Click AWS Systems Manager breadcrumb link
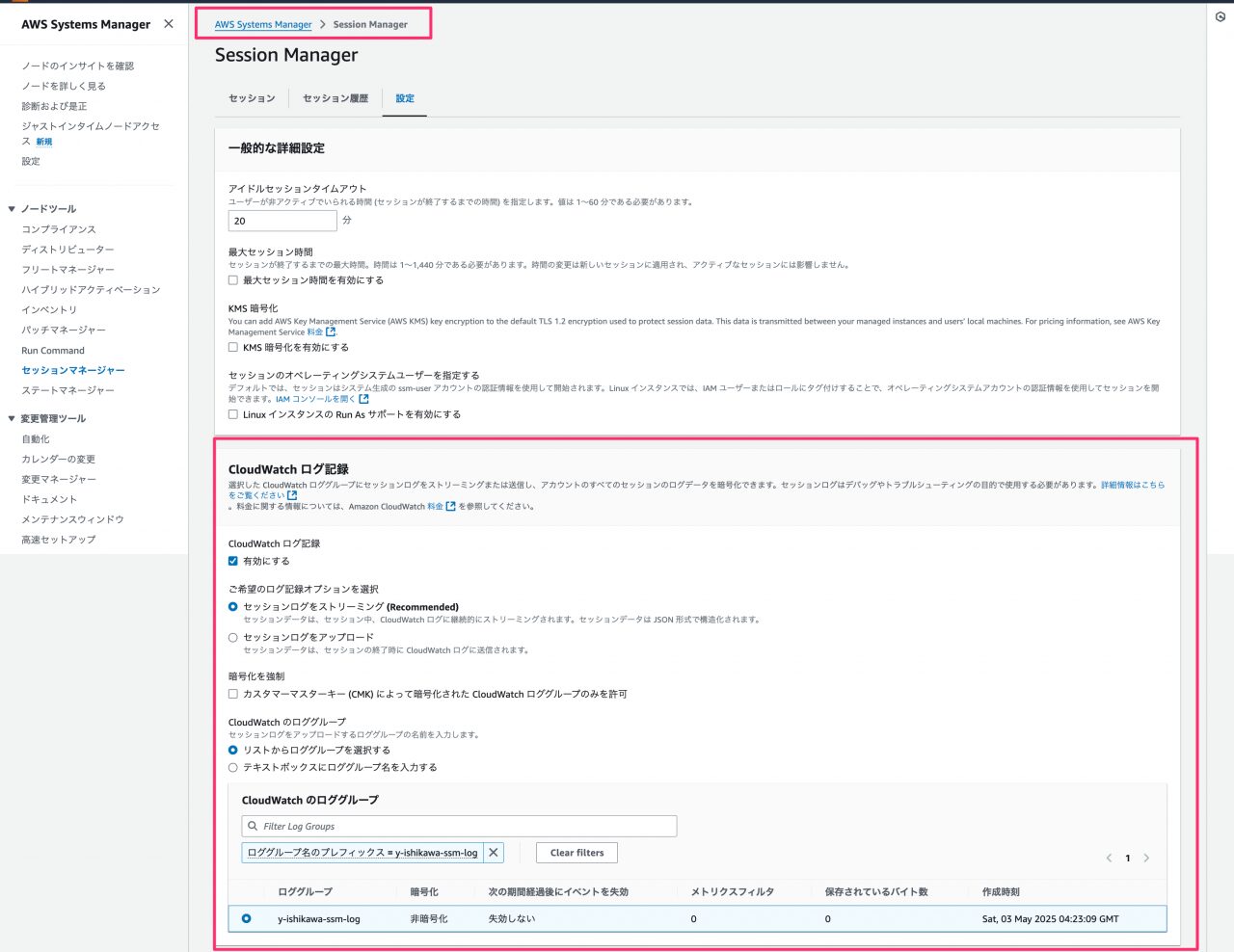1234x952 pixels. [263, 25]
